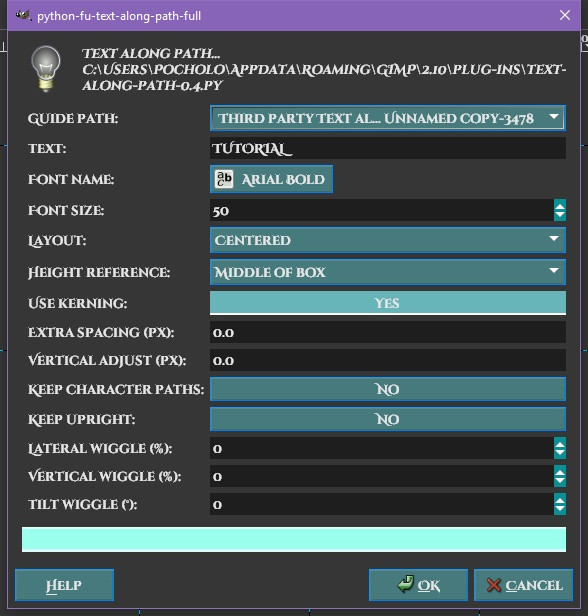Confirm with the OK button

click(x=418, y=585)
